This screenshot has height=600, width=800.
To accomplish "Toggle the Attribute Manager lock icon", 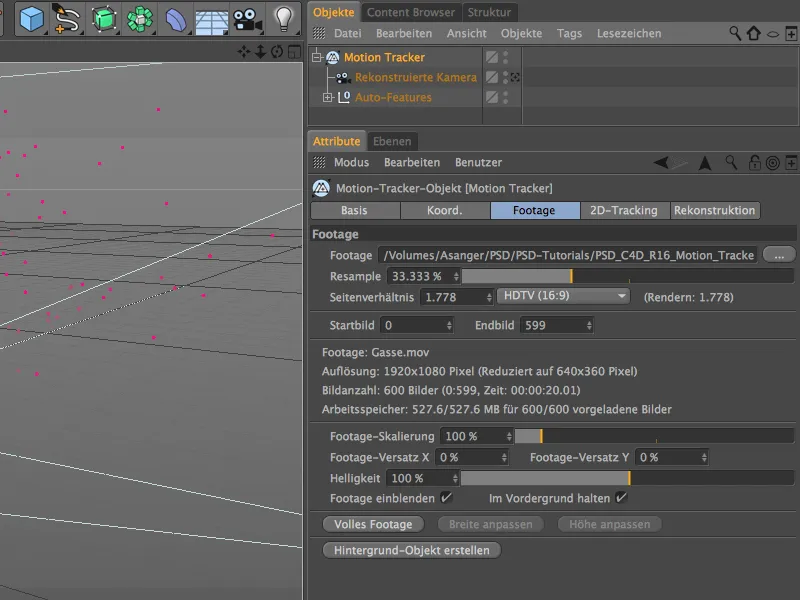I will pos(754,163).
